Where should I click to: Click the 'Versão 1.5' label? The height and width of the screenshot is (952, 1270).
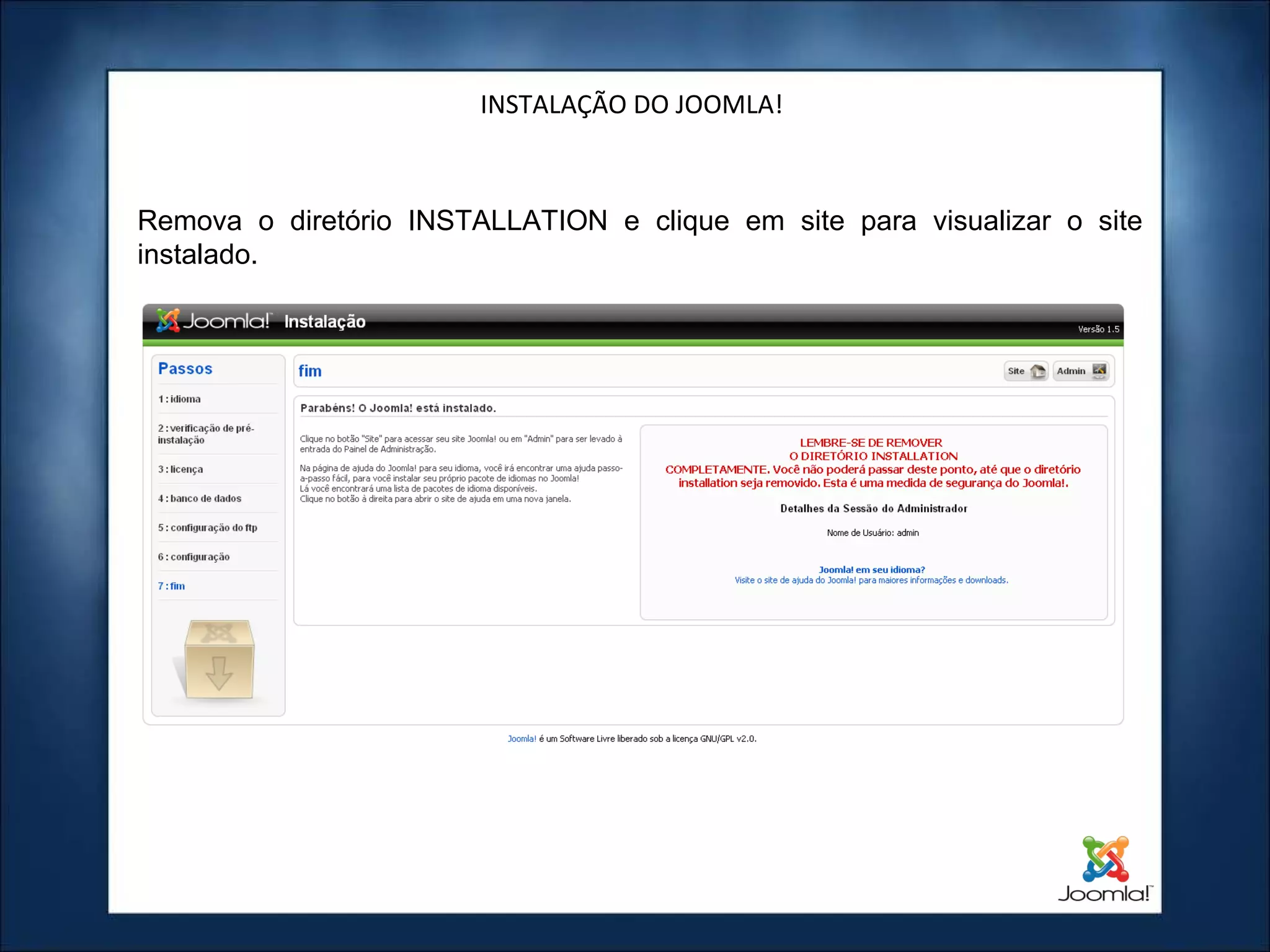[1098, 329]
